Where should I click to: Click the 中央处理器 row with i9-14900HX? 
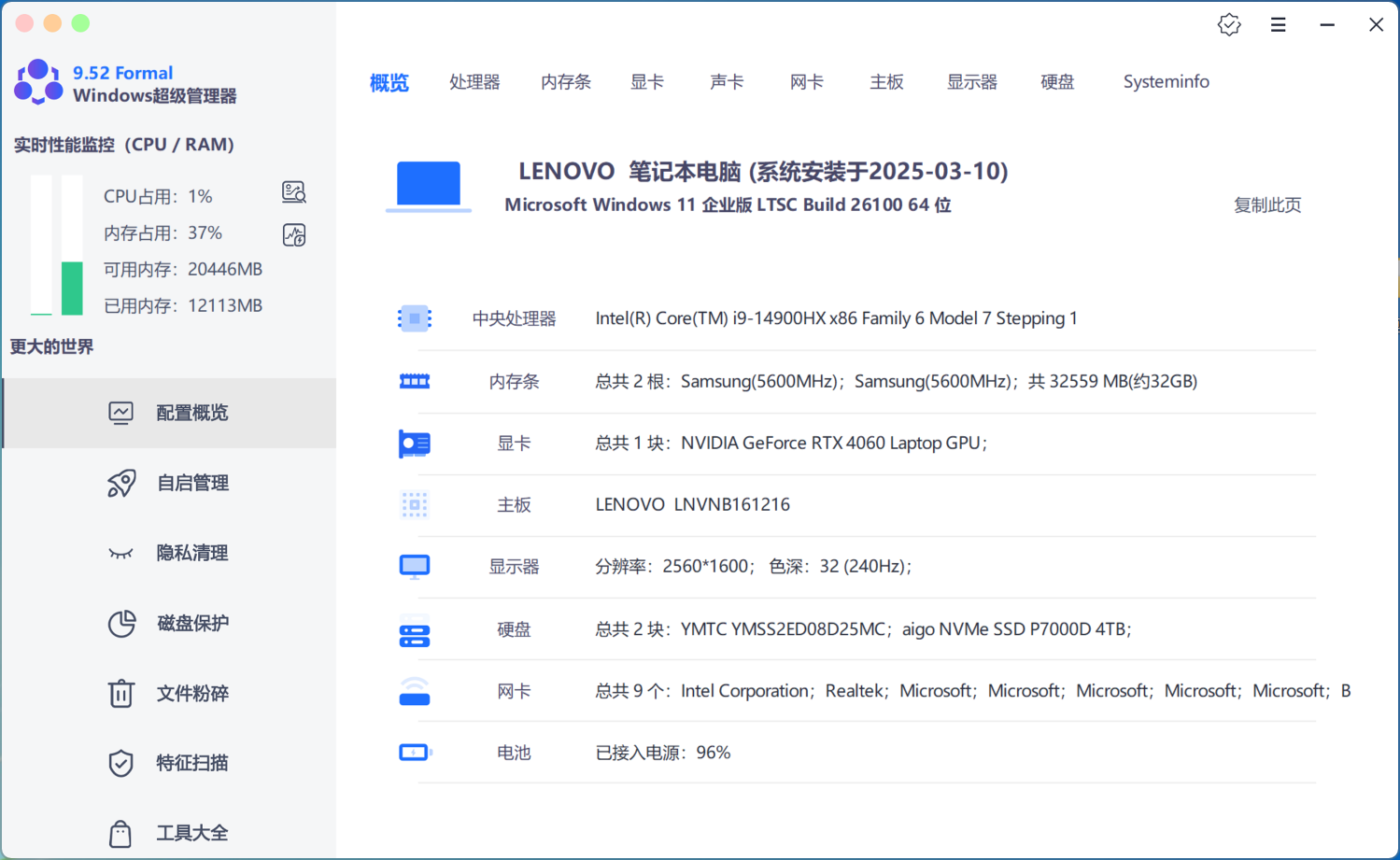click(x=836, y=318)
